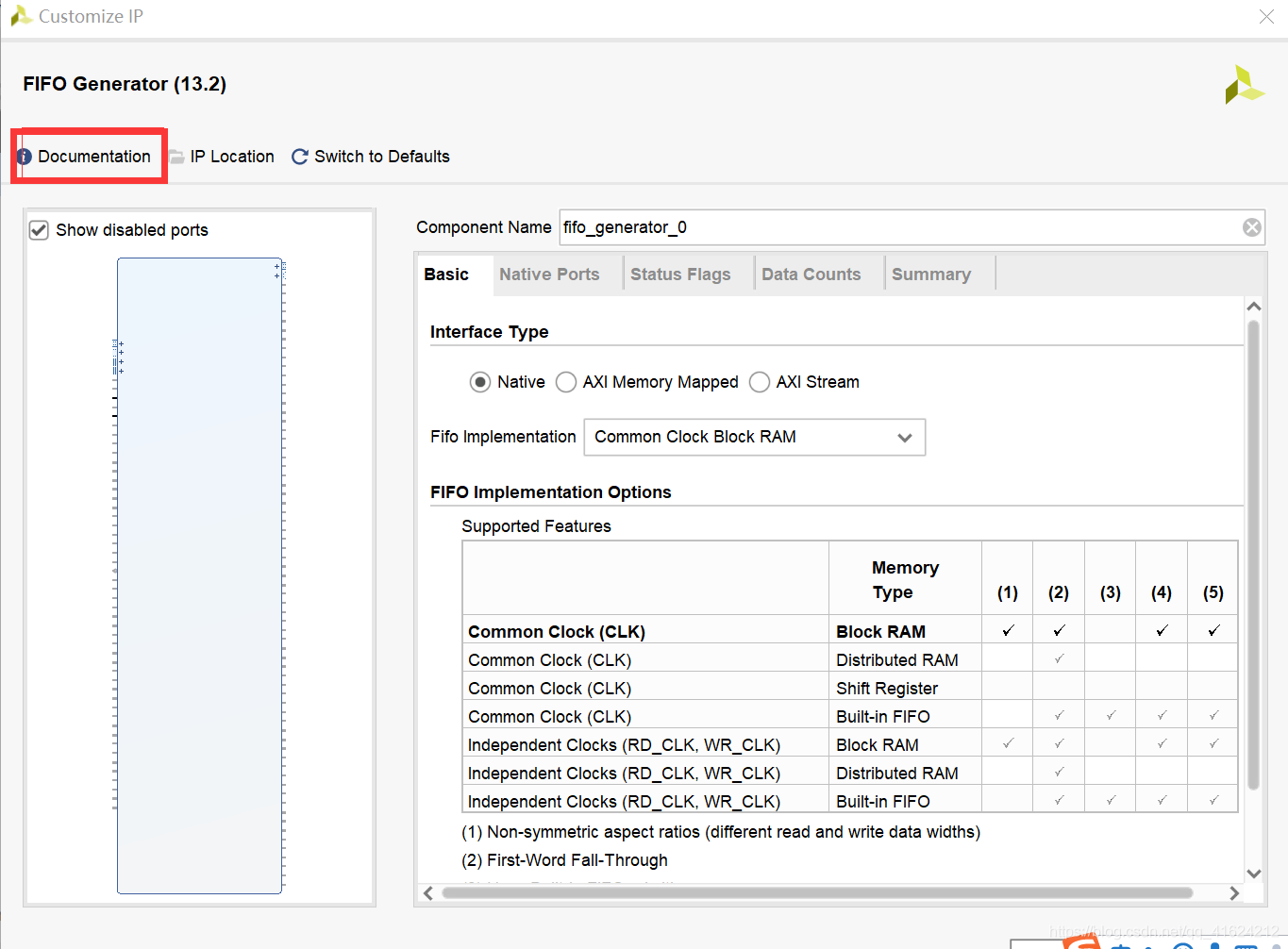Close the Customize IP window
Screen dimensions: 1288x949
(x=1266, y=17)
